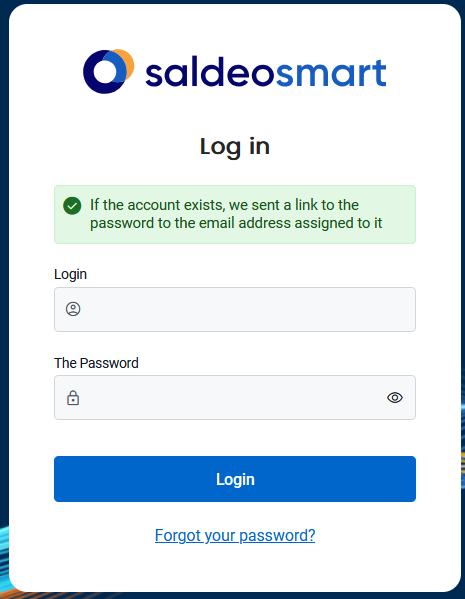This screenshot has width=465, height=599.
Task: Click the green checkmark success icon
Action: (72, 206)
